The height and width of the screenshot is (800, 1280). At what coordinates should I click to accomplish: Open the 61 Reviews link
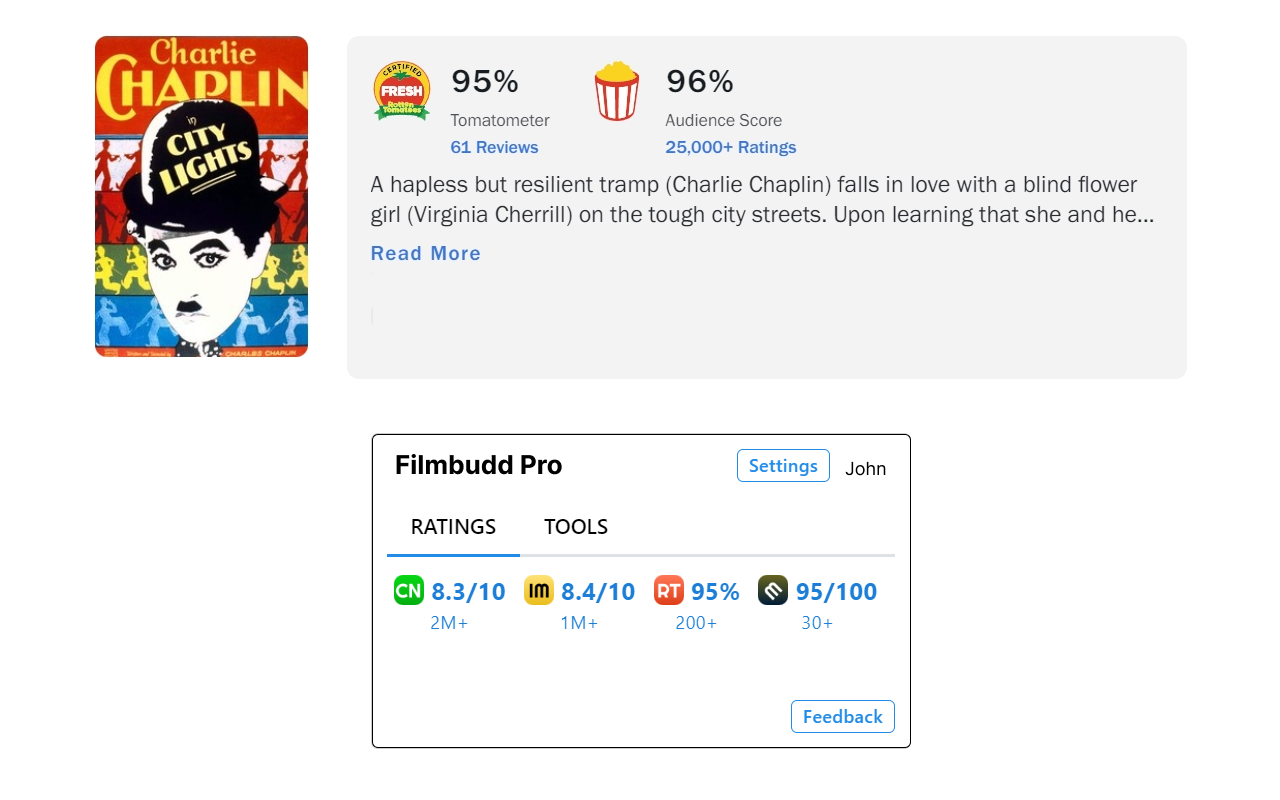[494, 147]
